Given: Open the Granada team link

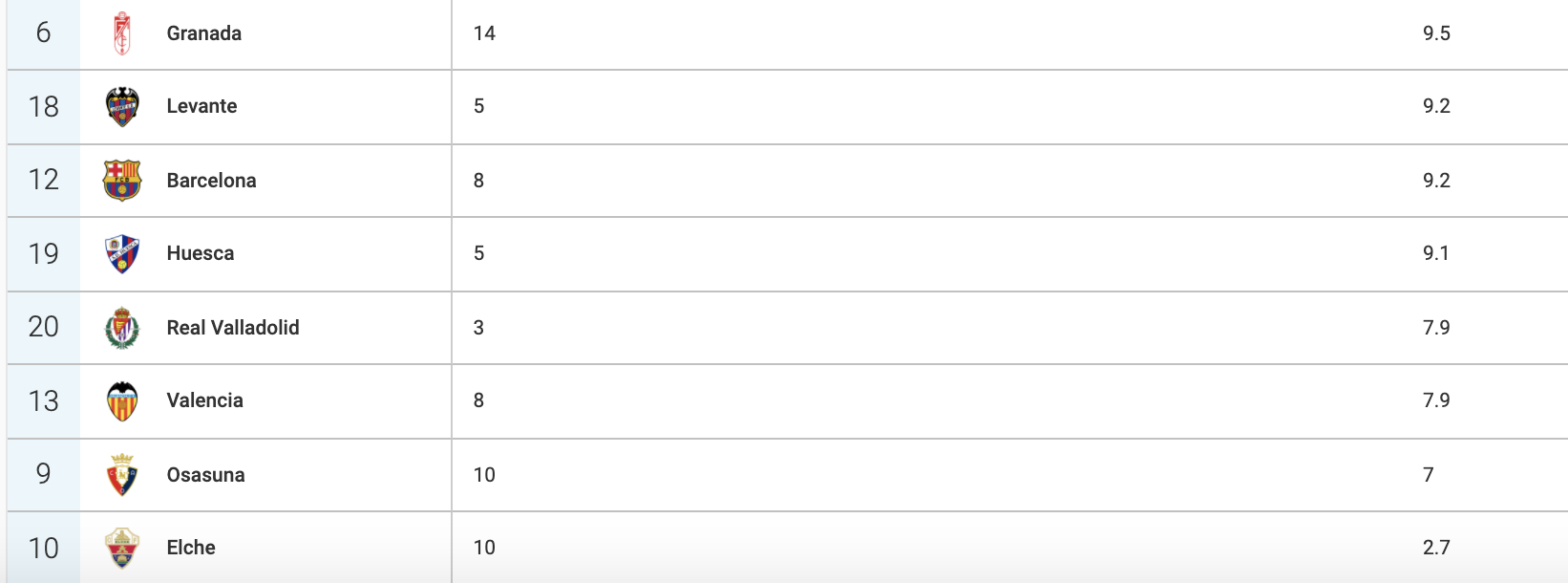Looking at the screenshot, I should click(x=204, y=33).
